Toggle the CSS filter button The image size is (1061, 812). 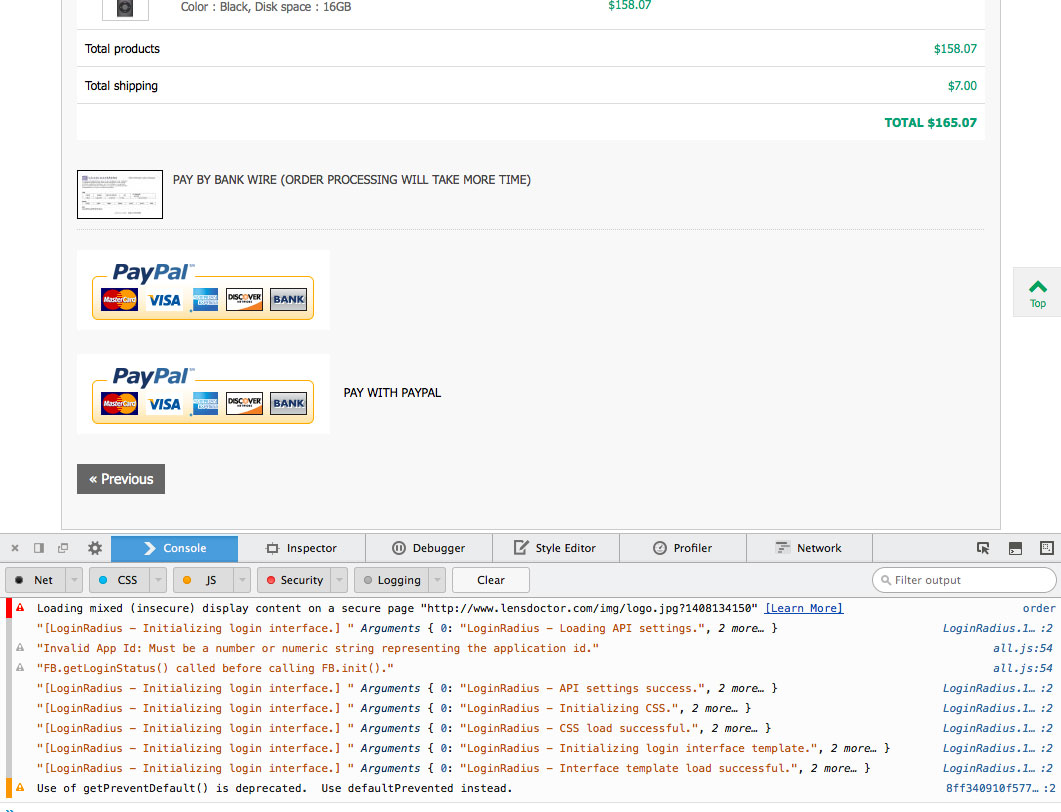pyautogui.click(x=119, y=580)
